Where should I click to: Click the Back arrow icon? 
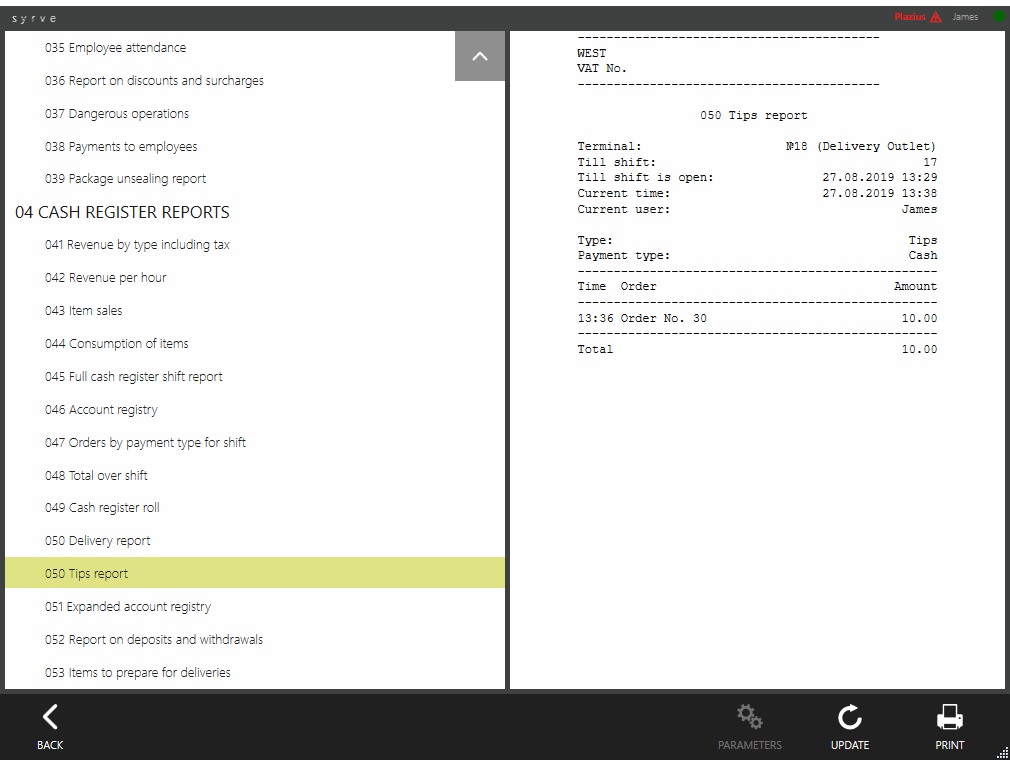point(50,716)
